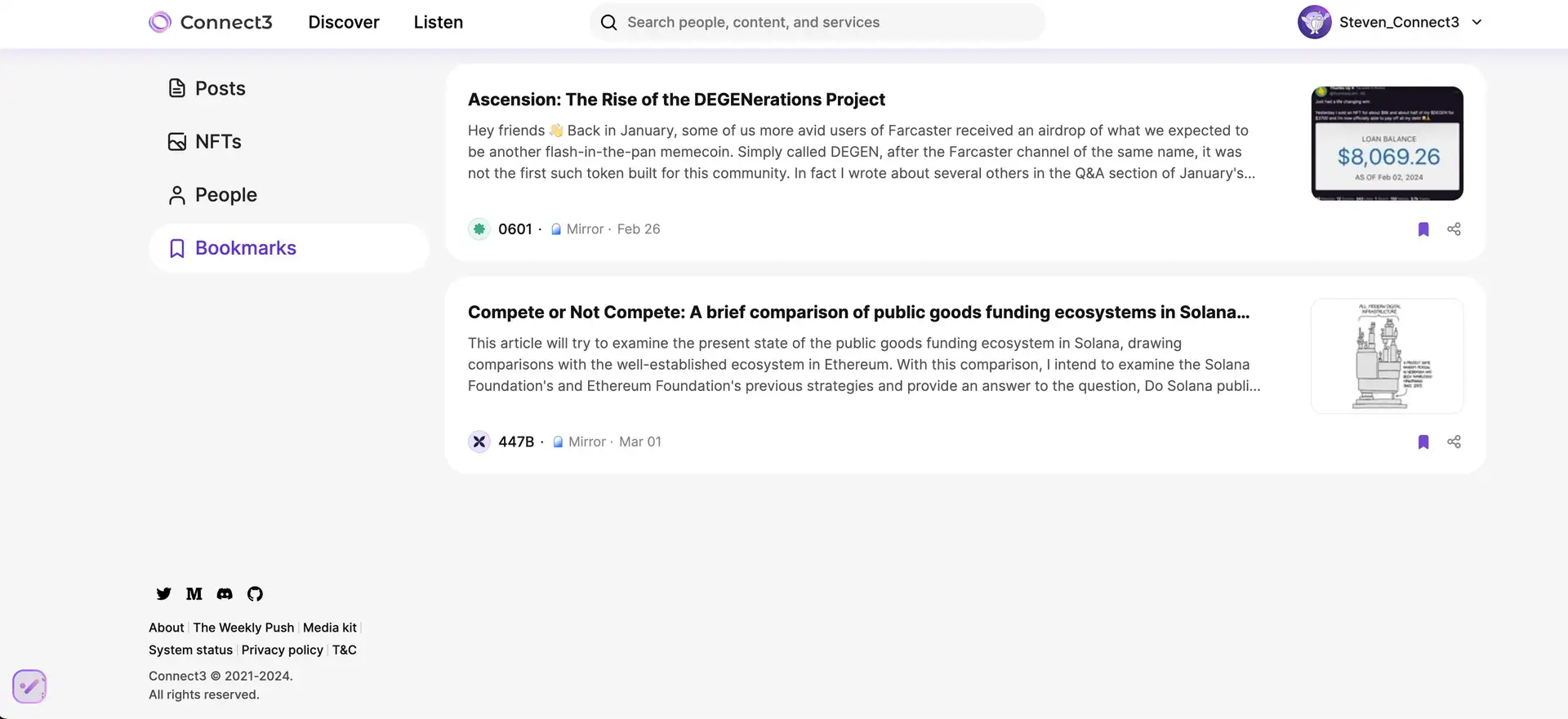This screenshot has height=719, width=1568.
Task: Open the purple floating widget icon
Action: 29,686
